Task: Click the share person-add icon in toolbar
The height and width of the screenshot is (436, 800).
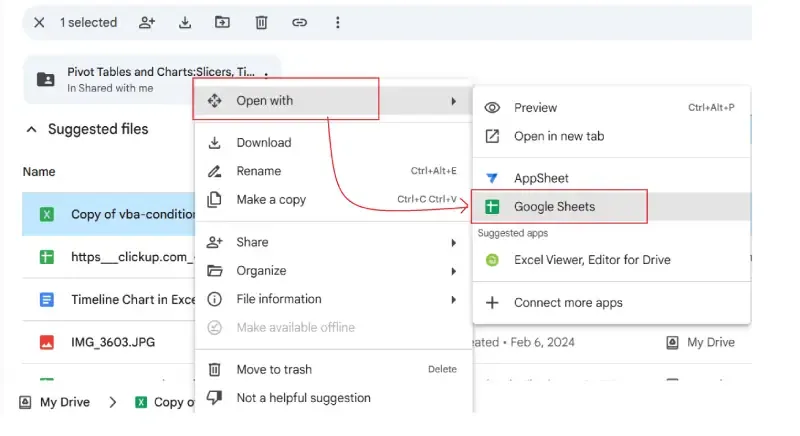Action: point(148,22)
